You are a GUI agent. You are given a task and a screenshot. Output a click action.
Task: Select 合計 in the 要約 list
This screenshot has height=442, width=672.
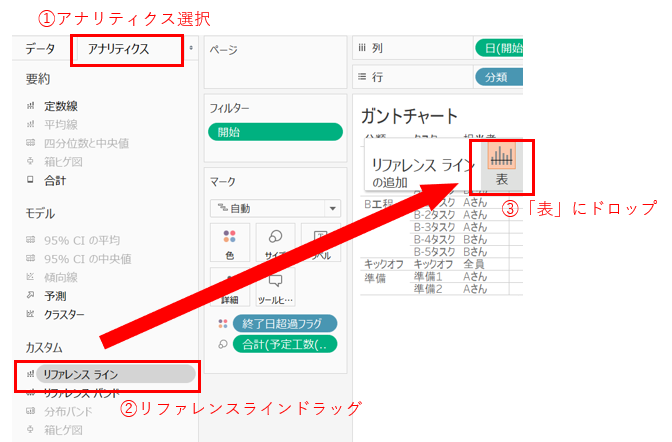click(x=55, y=180)
